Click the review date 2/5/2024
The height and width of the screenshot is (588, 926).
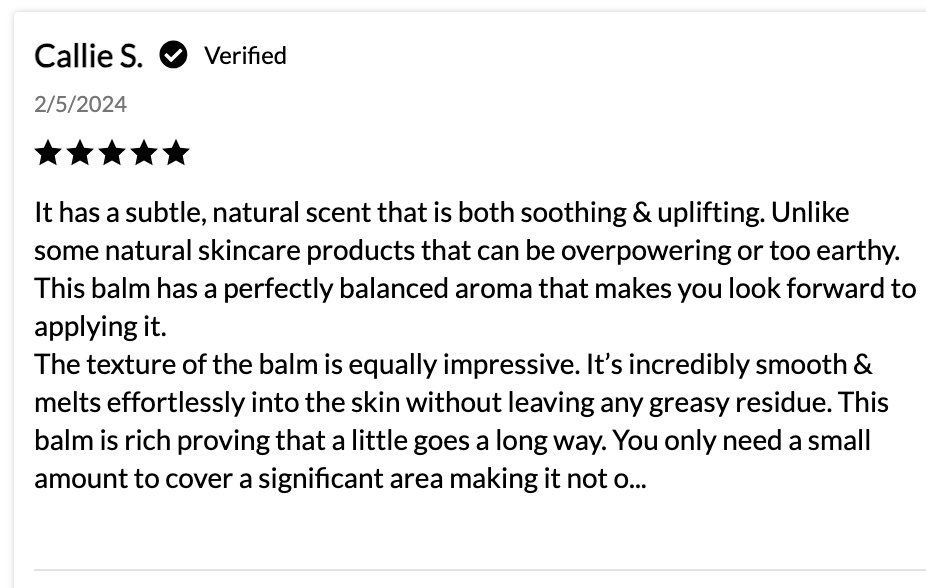[x=81, y=104]
